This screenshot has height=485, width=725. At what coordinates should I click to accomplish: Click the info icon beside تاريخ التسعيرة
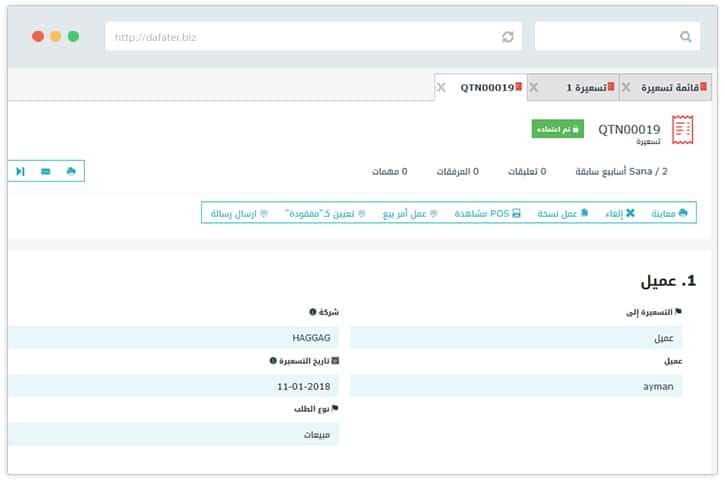[x=273, y=360]
